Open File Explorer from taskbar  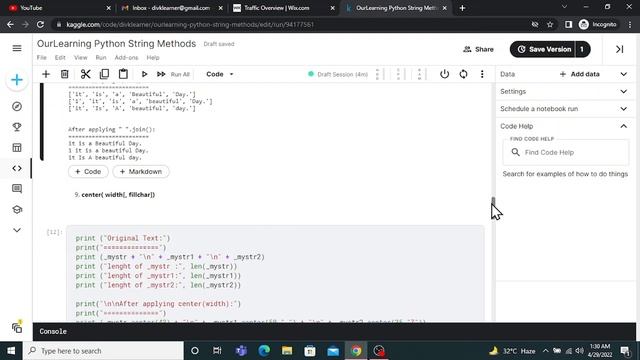click(287, 351)
